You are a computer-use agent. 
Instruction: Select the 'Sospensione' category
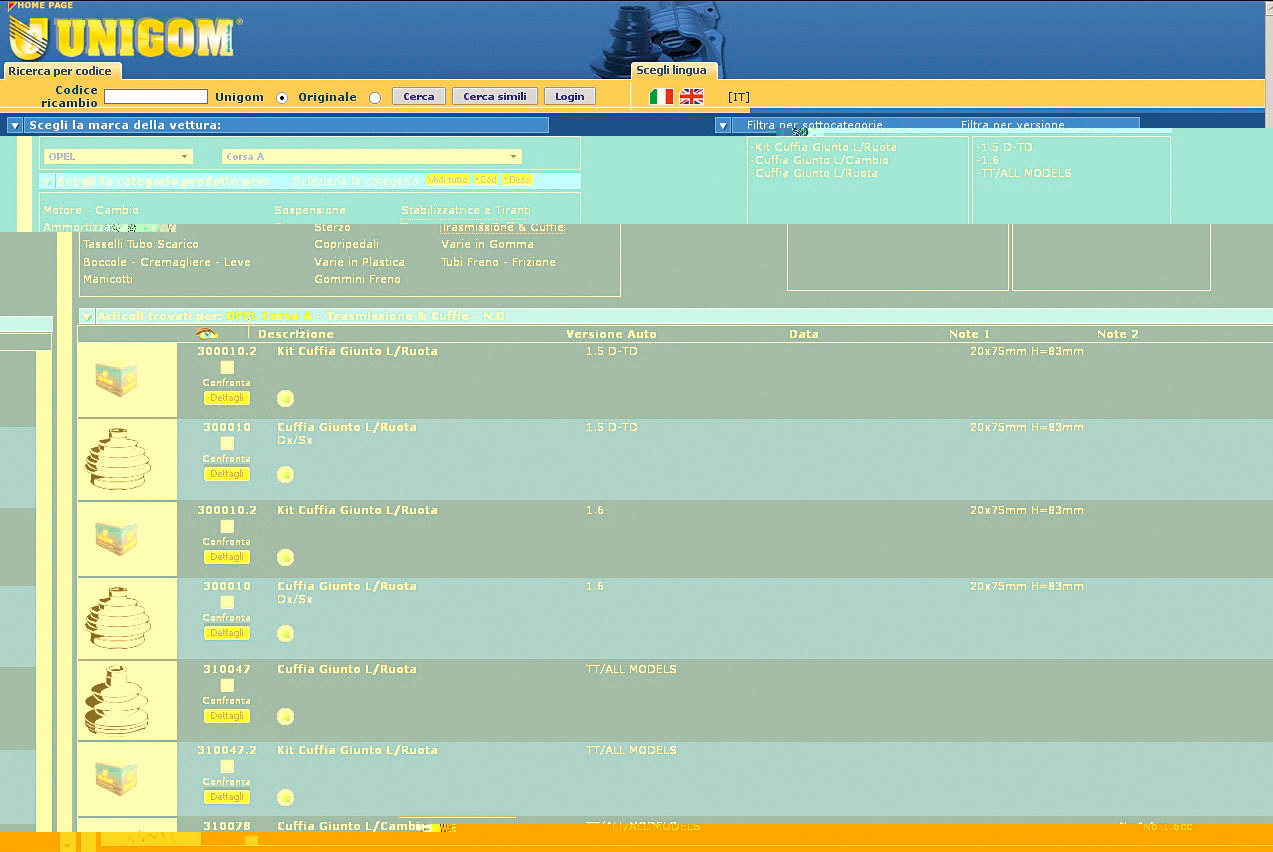(310, 210)
